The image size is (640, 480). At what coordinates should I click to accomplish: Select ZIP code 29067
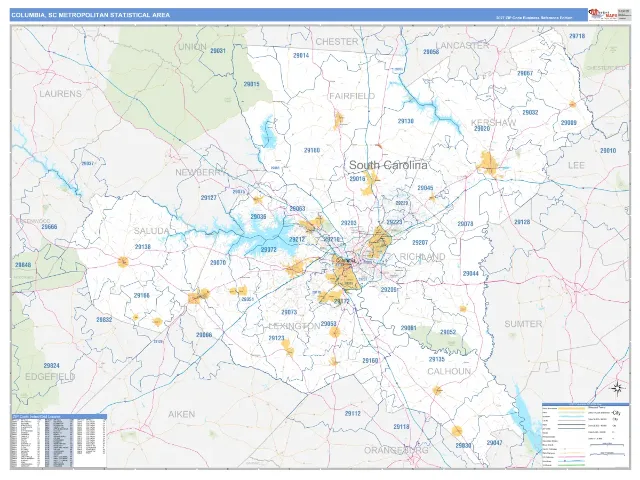525,73
